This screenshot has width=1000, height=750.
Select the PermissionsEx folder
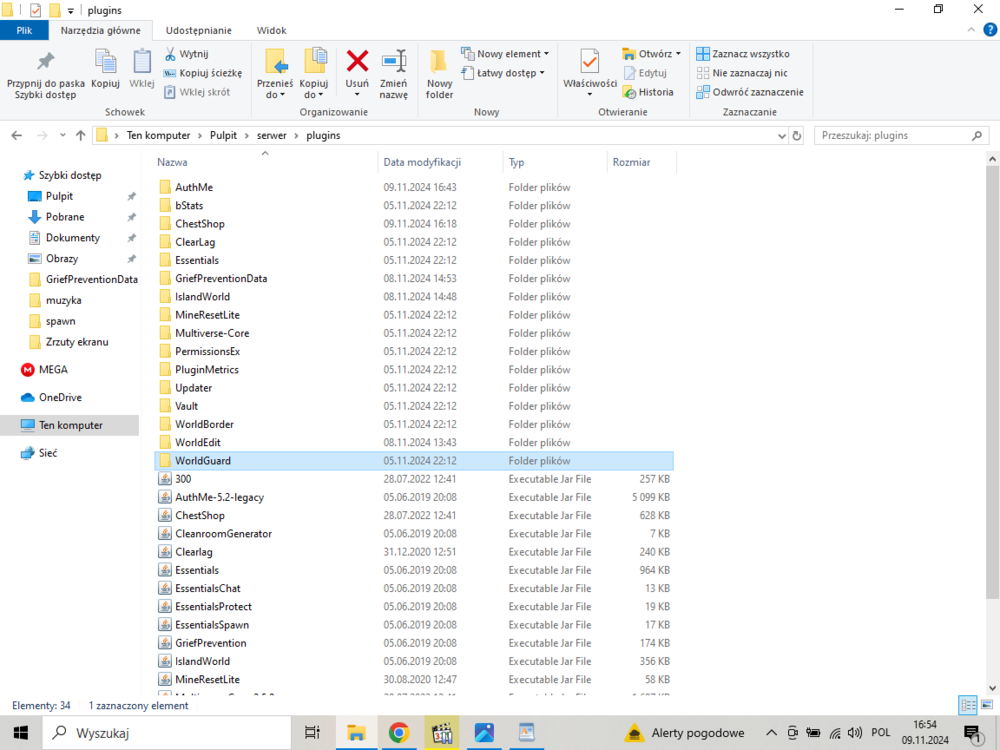pyautogui.click(x=207, y=351)
